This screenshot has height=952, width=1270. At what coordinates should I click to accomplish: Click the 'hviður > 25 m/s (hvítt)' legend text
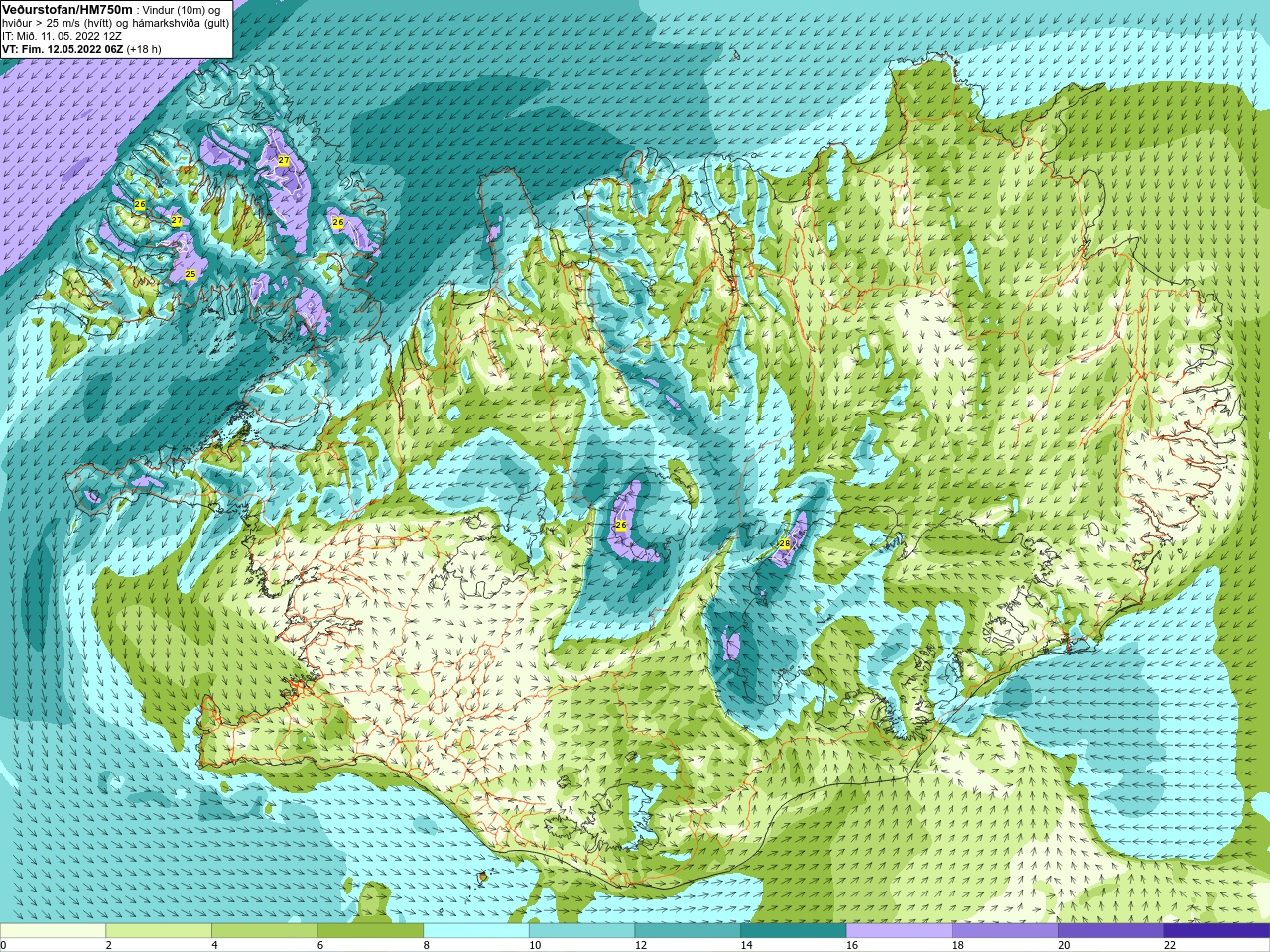(58, 23)
